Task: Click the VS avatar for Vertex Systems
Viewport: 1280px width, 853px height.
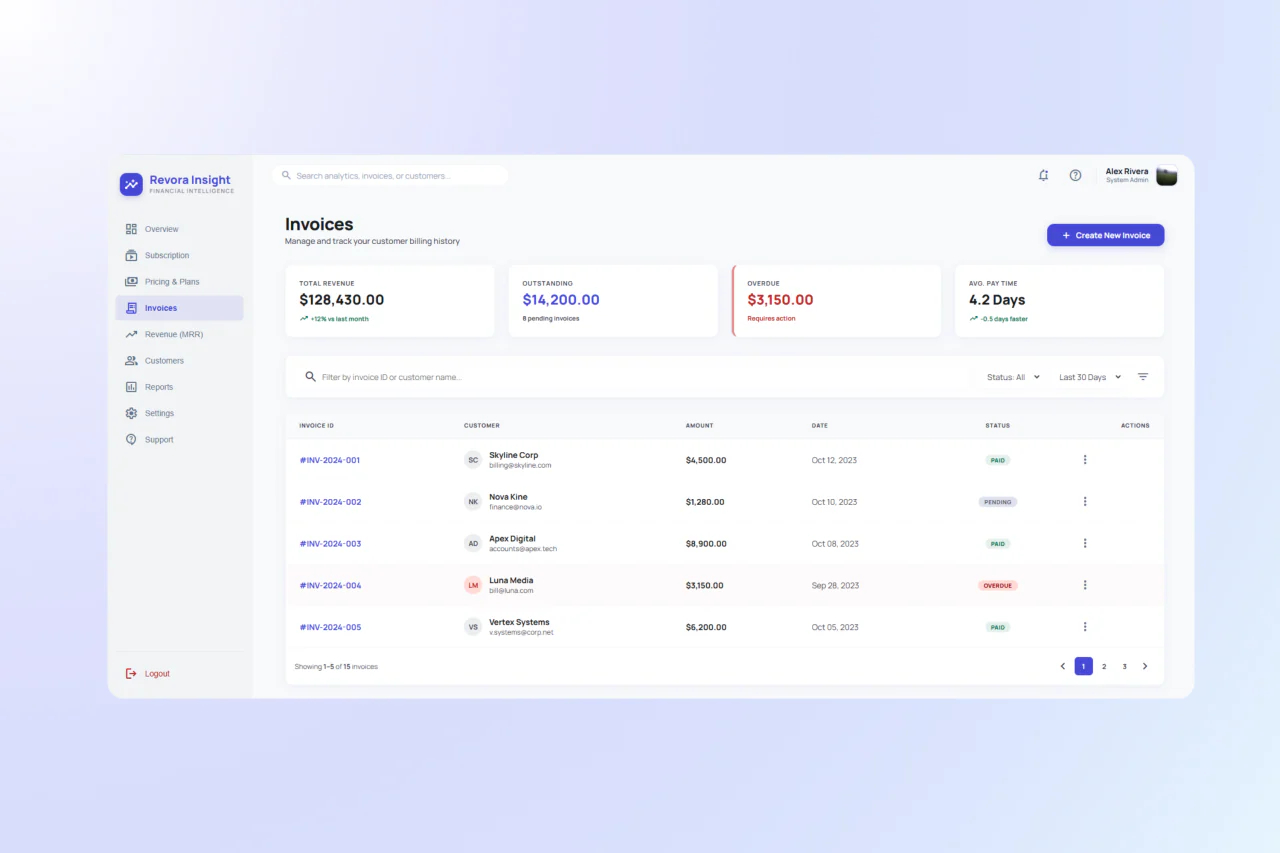Action: click(473, 627)
